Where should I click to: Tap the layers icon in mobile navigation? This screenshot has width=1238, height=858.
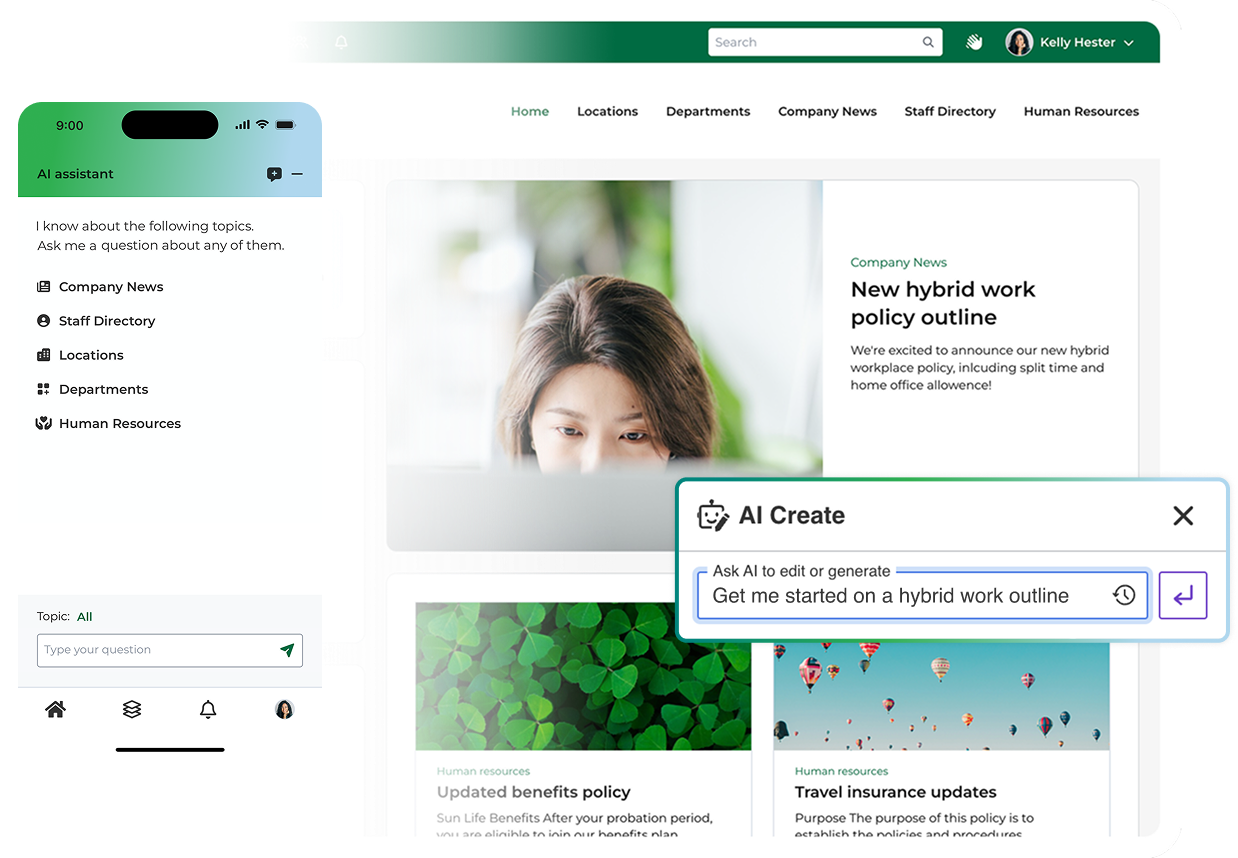132,709
